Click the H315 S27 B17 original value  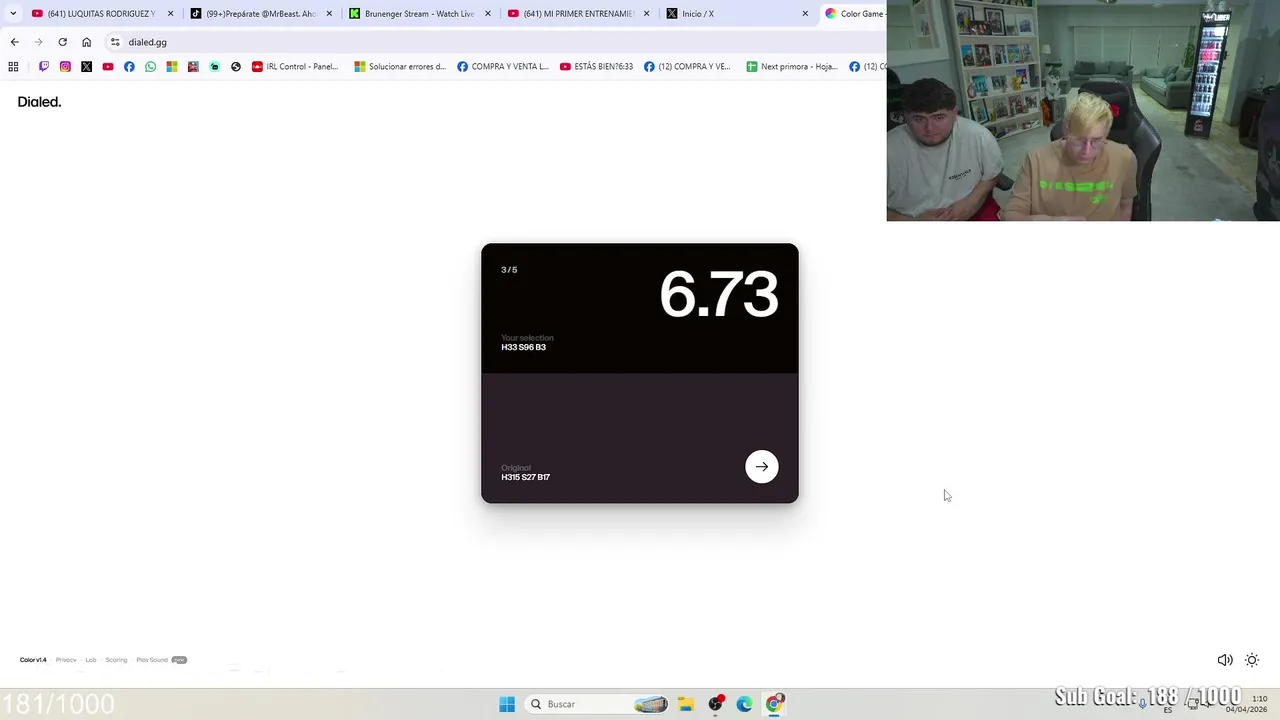525,477
